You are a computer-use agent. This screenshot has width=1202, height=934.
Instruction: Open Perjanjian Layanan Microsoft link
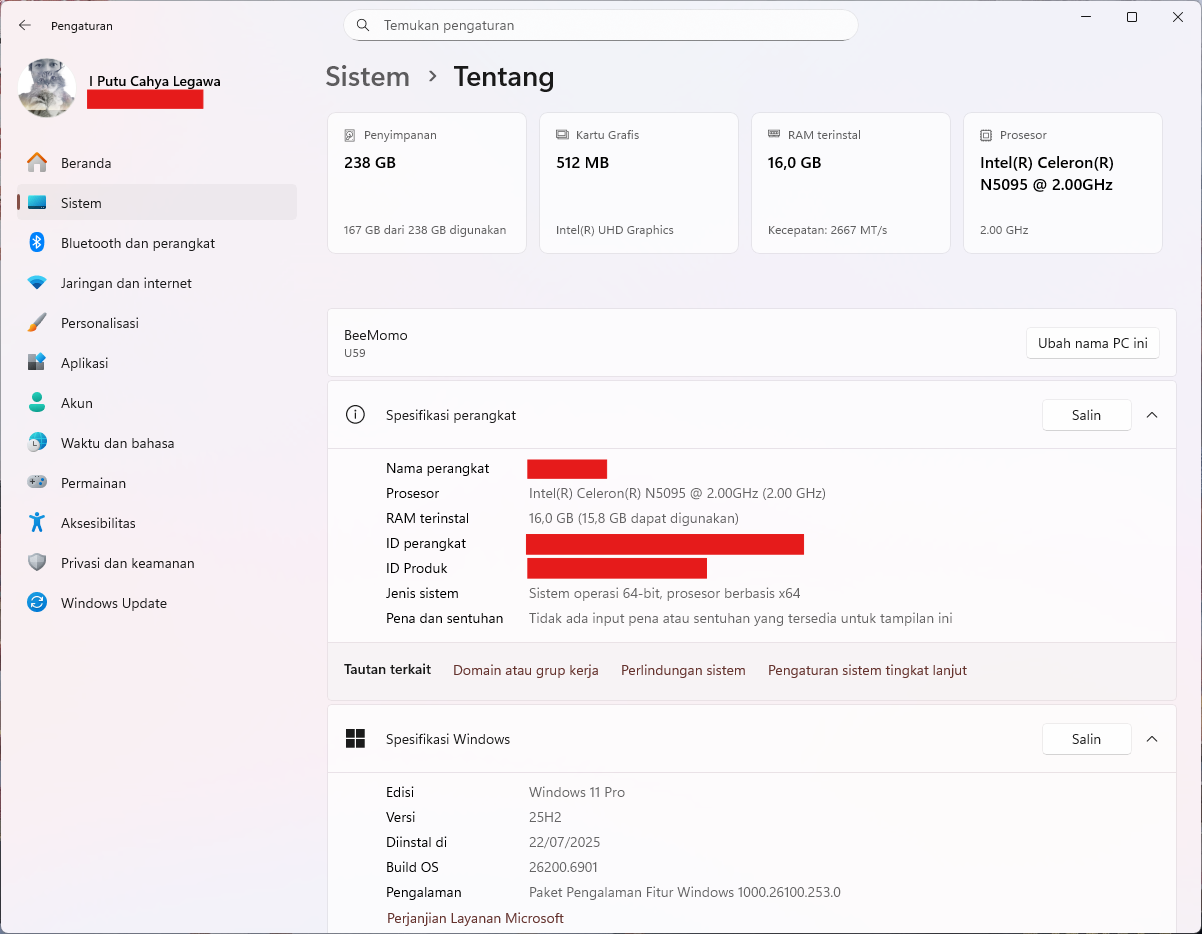click(475, 918)
